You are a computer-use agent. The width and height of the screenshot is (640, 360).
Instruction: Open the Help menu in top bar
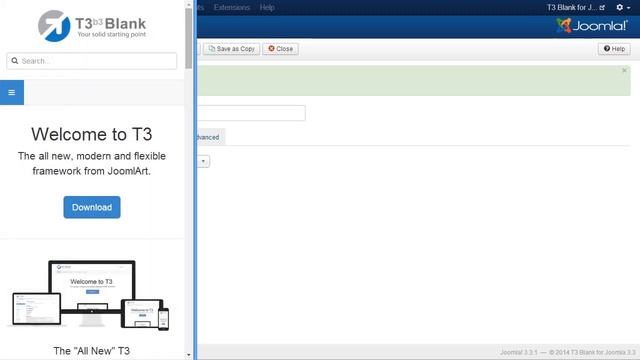click(x=267, y=7)
